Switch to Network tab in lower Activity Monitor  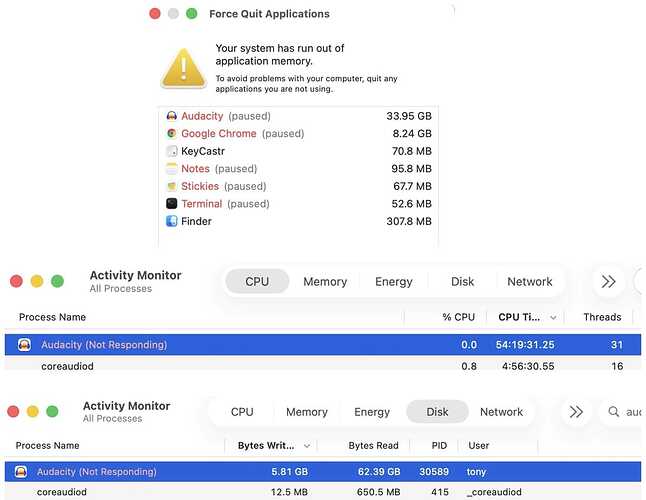pyautogui.click(x=501, y=412)
